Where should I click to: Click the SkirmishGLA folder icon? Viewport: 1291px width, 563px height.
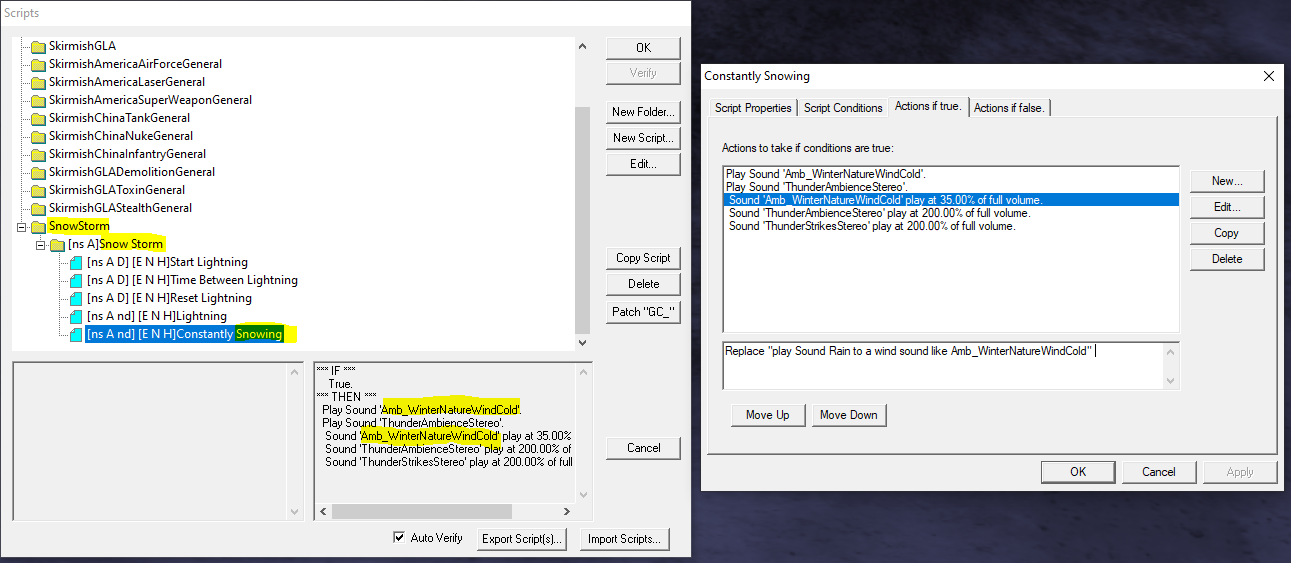click(39, 46)
